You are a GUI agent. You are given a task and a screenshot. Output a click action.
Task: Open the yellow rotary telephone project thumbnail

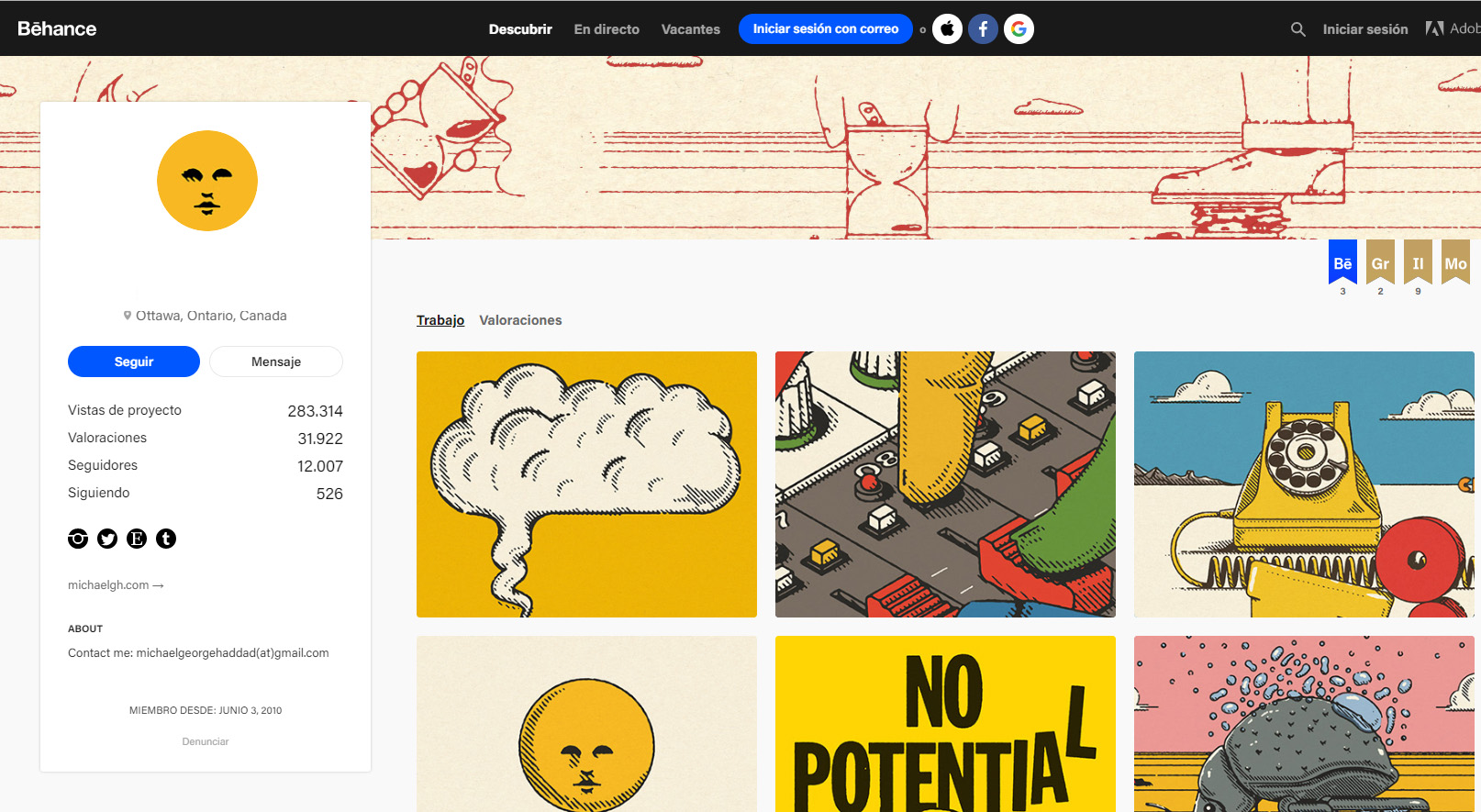click(x=1304, y=484)
